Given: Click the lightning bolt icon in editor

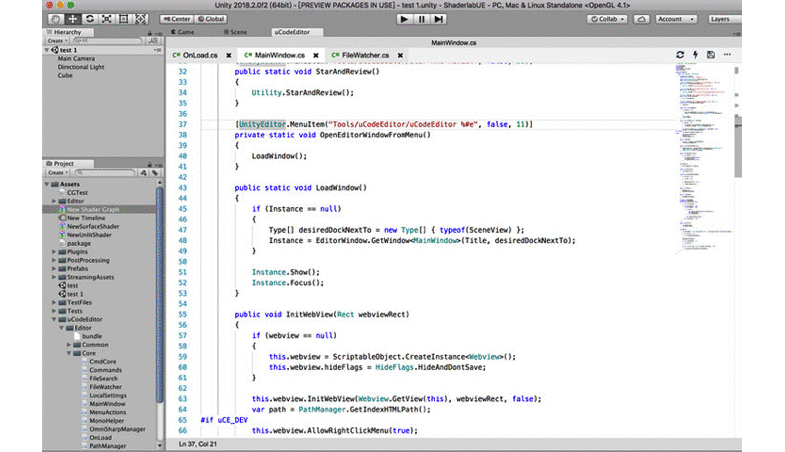Looking at the screenshot, I should [x=695, y=55].
